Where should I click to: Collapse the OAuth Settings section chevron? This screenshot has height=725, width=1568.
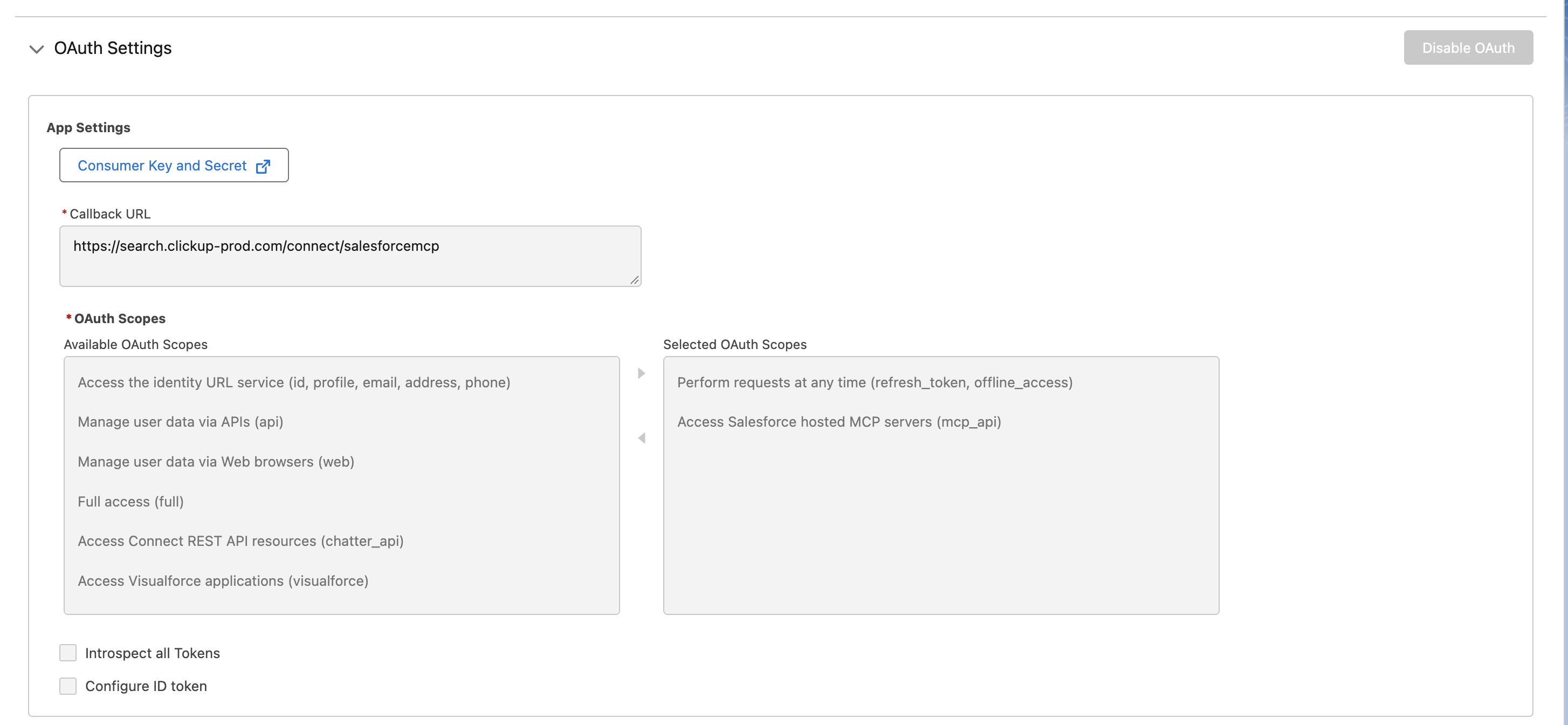coord(37,49)
